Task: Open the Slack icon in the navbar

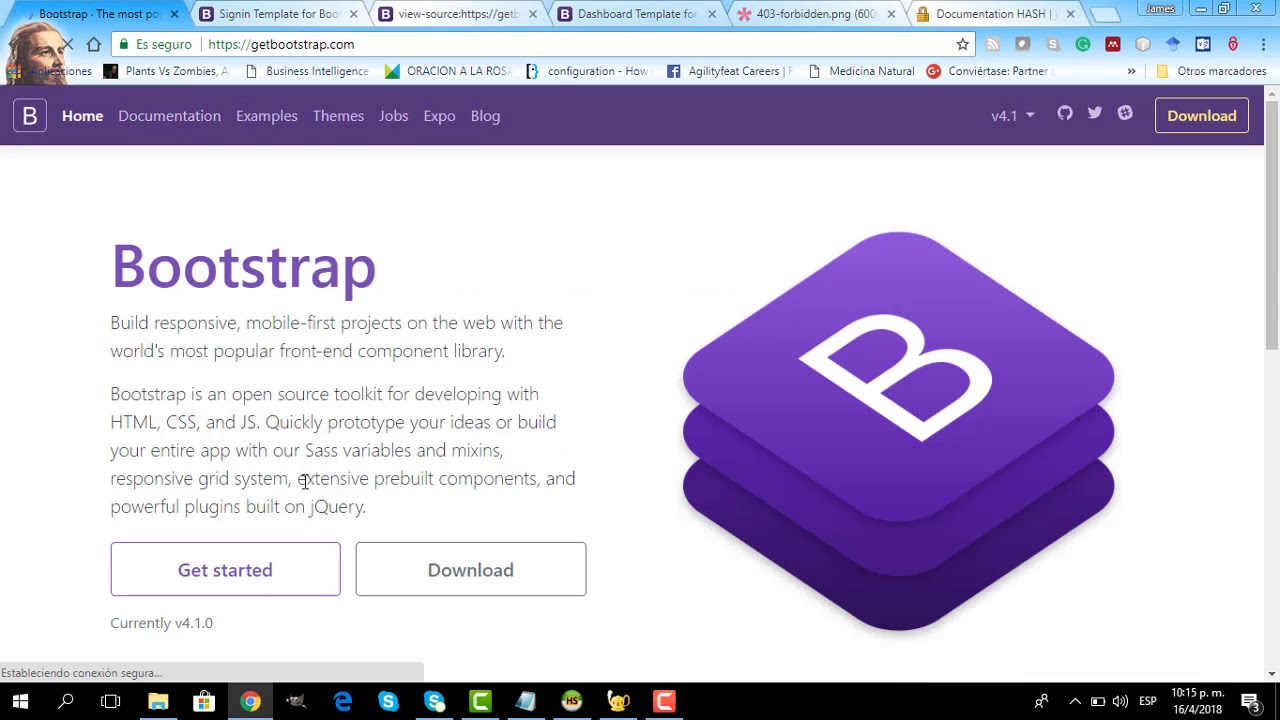Action: click(x=1125, y=114)
